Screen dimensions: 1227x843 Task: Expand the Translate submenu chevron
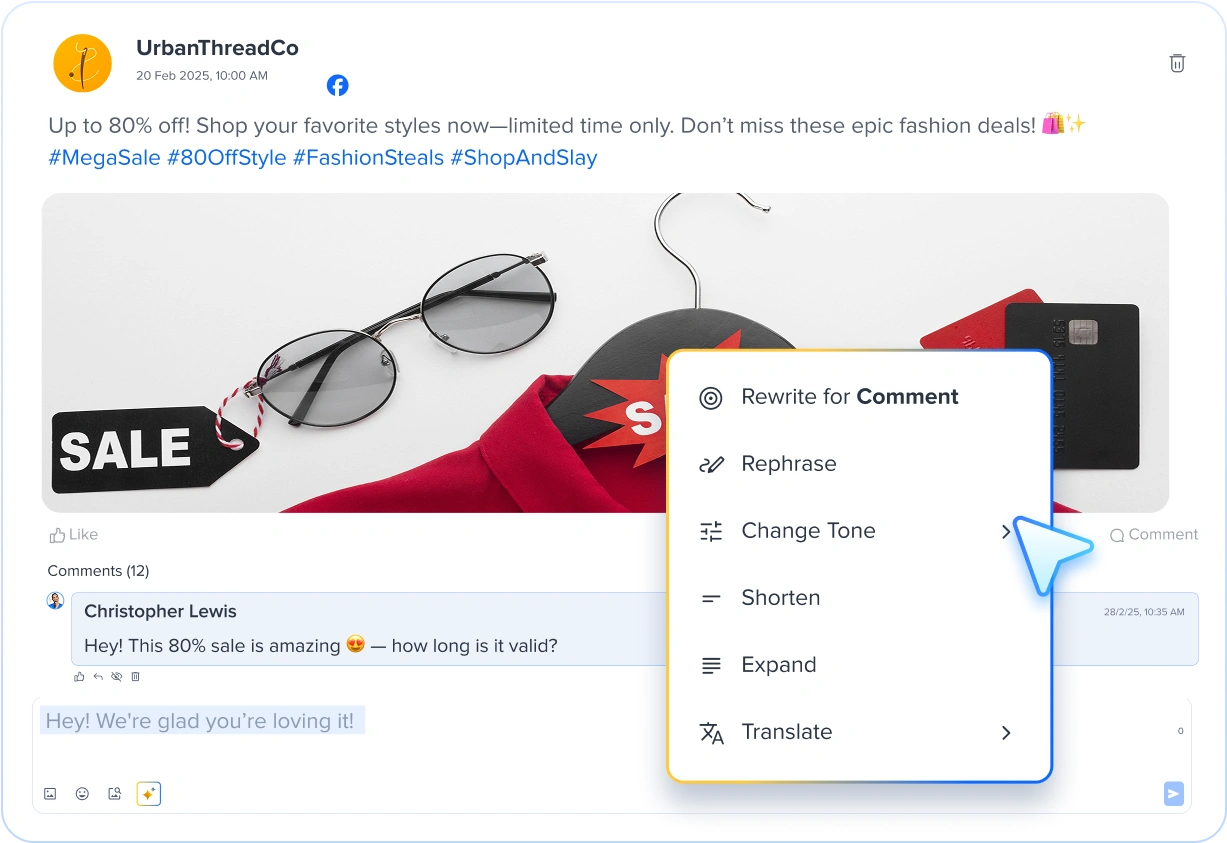[x=1006, y=733]
